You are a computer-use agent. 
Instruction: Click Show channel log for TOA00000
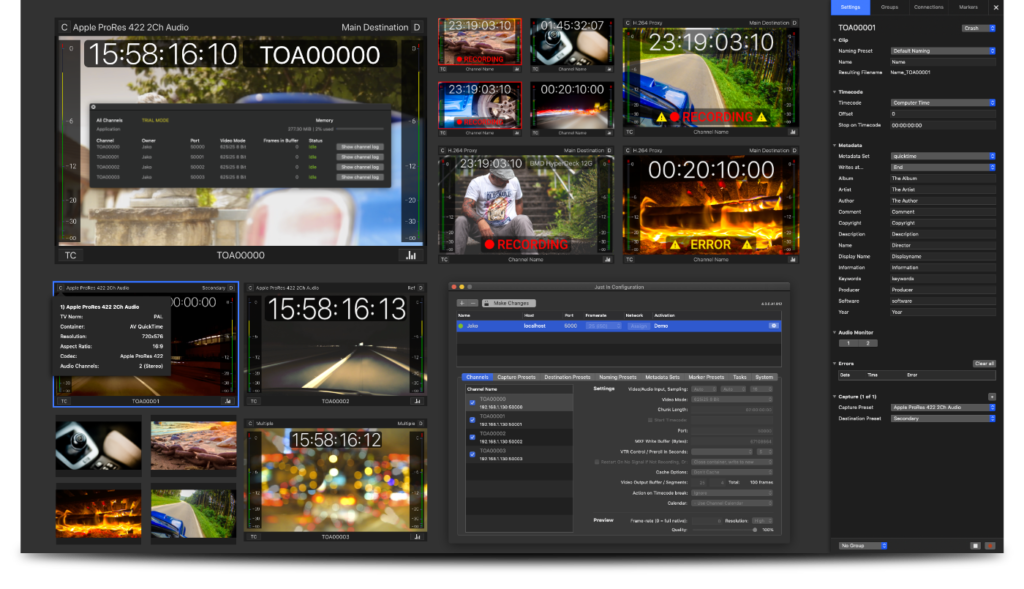[x=360, y=147]
